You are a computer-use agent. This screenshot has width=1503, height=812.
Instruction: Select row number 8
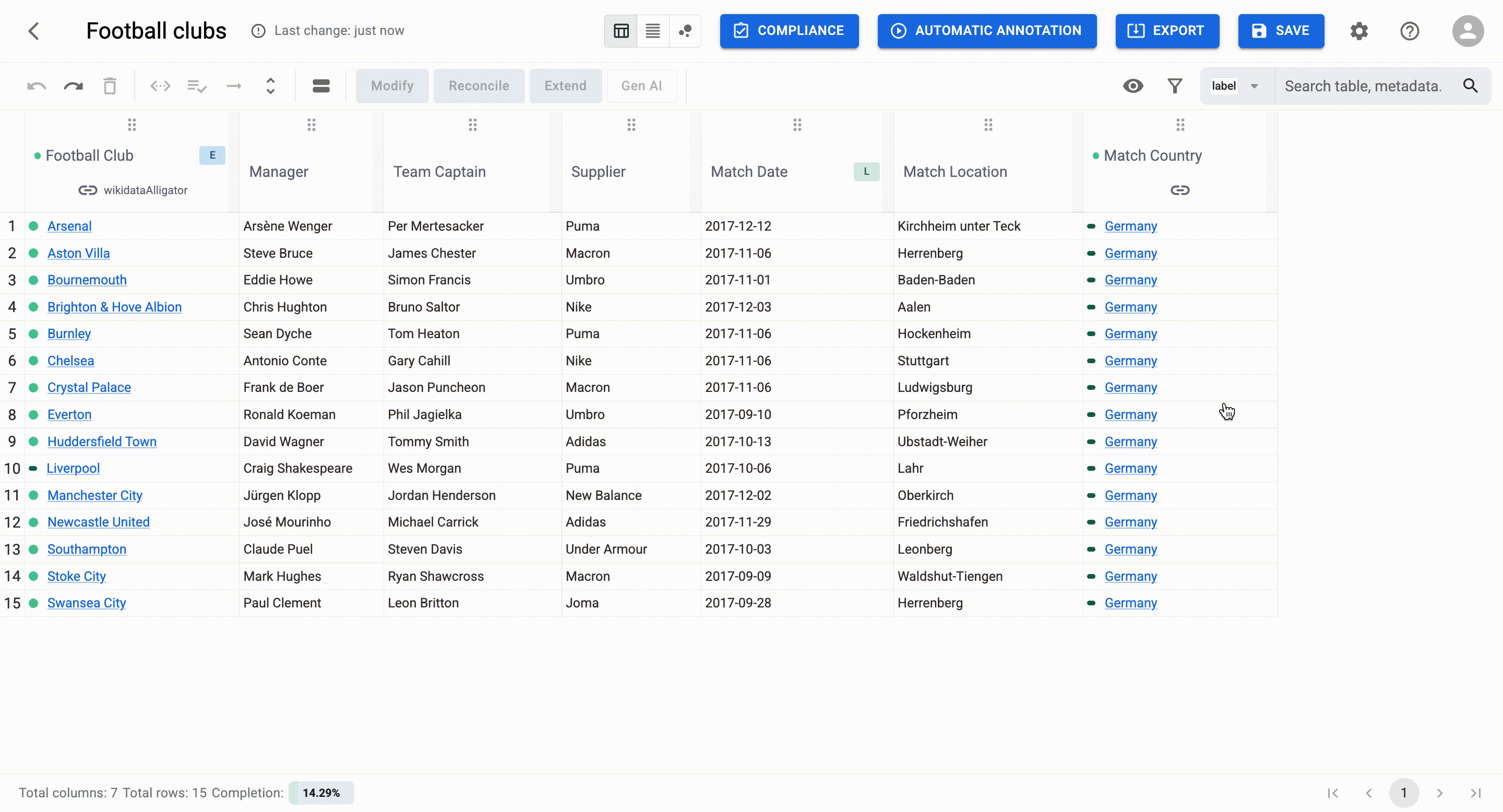pyautogui.click(x=11, y=415)
